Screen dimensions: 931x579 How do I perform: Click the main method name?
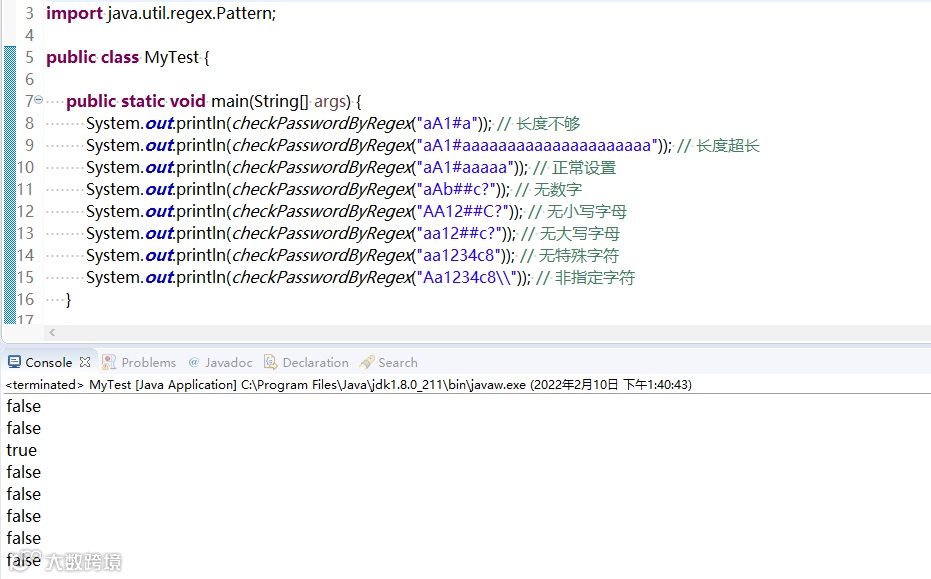(230, 102)
